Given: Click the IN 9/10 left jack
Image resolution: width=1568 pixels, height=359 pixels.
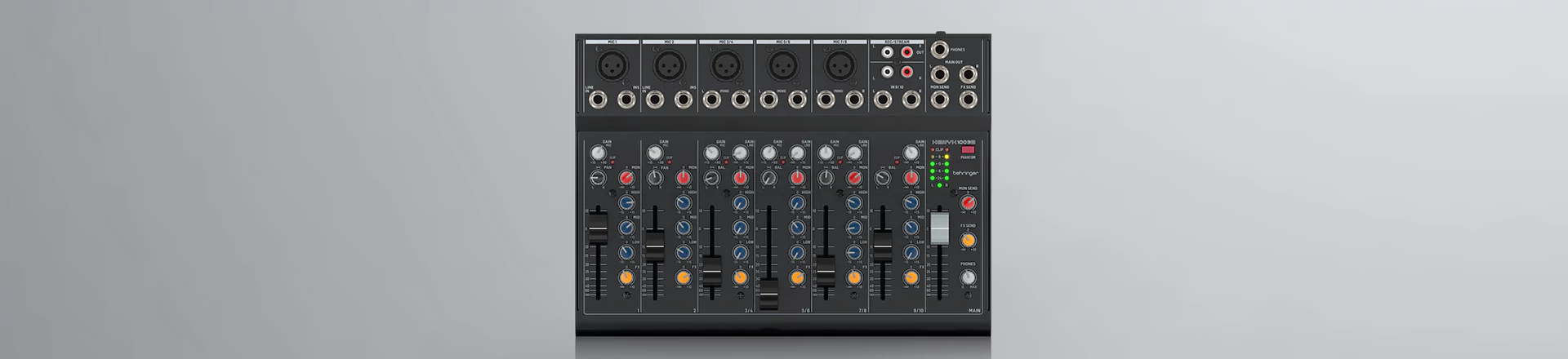Looking at the screenshot, I should (x=883, y=100).
